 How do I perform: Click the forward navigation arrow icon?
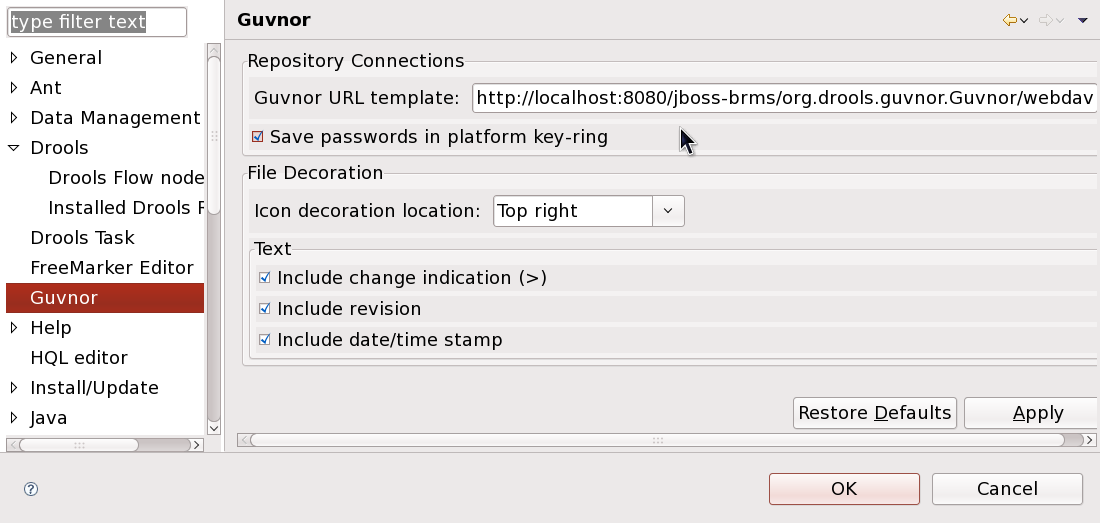pyautogui.click(x=1046, y=20)
